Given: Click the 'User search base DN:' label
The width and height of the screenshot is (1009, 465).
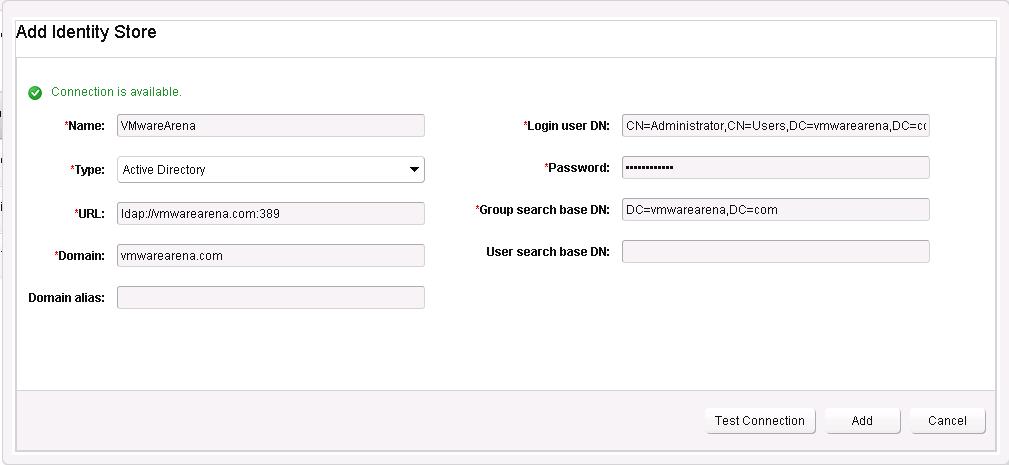Looking at the screenshot, I should click(x=547, y=252).
